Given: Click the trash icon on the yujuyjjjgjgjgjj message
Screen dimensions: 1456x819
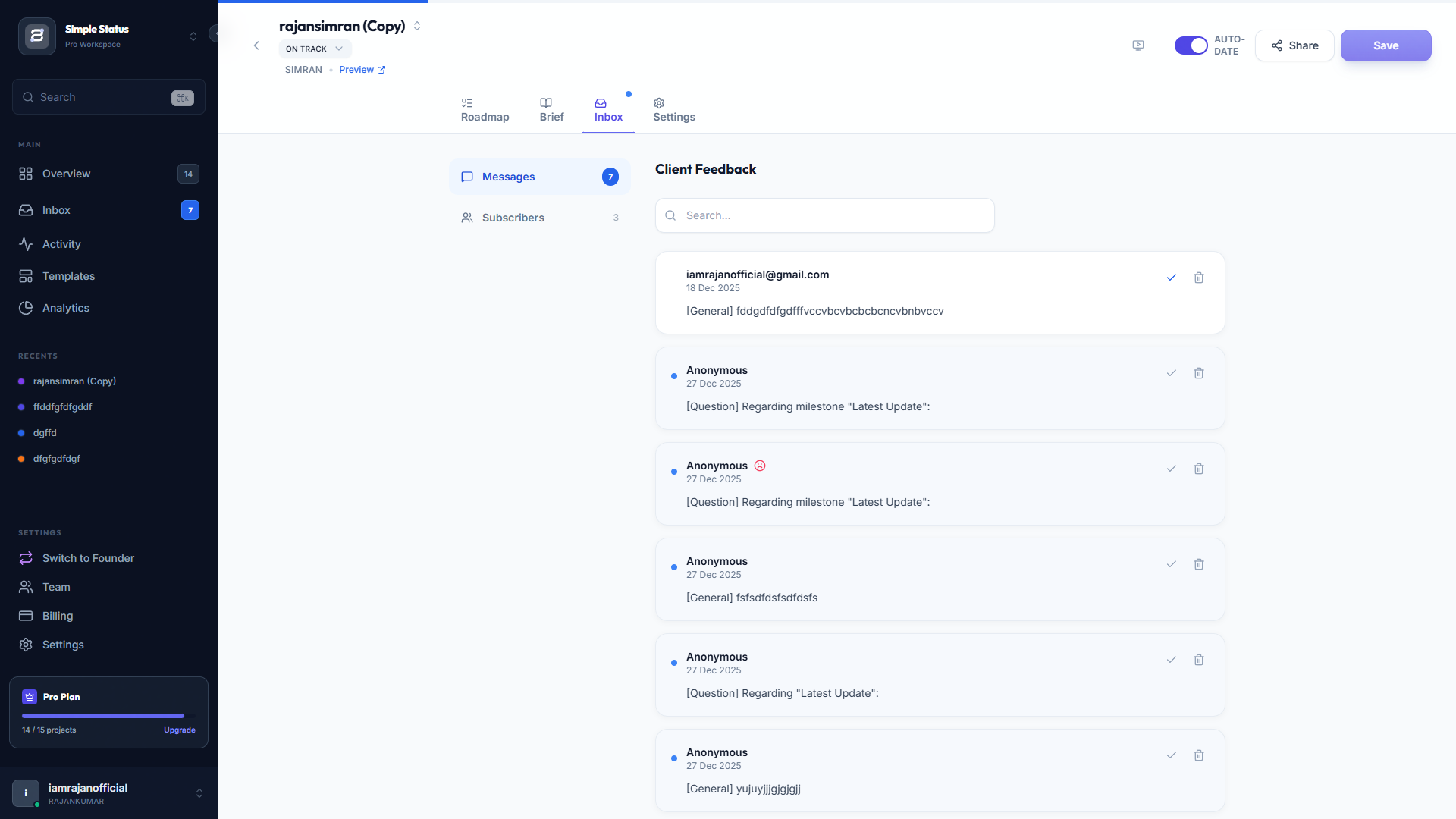Looking at the screenshot, I should tap(1199, 755).
